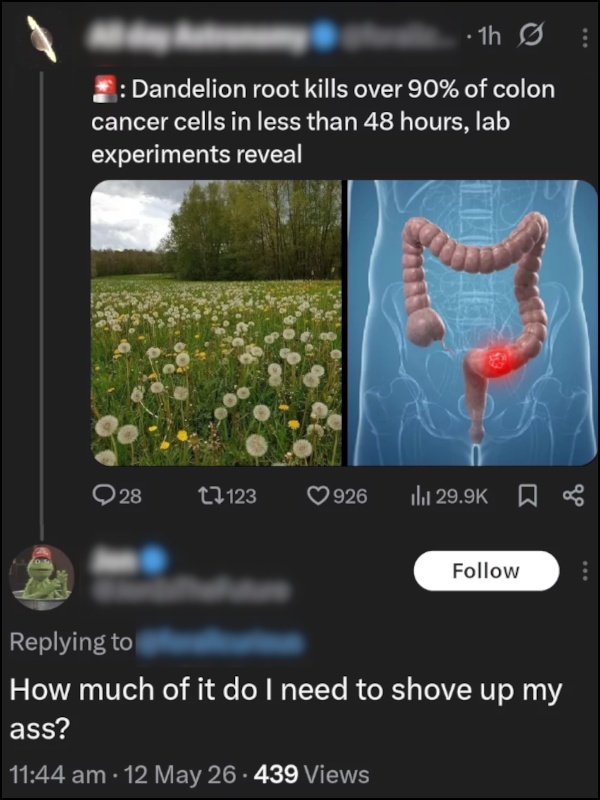Open the frog avatar profile picture
This screenshot has height=800, width=600.
click(x=42, y=577)
